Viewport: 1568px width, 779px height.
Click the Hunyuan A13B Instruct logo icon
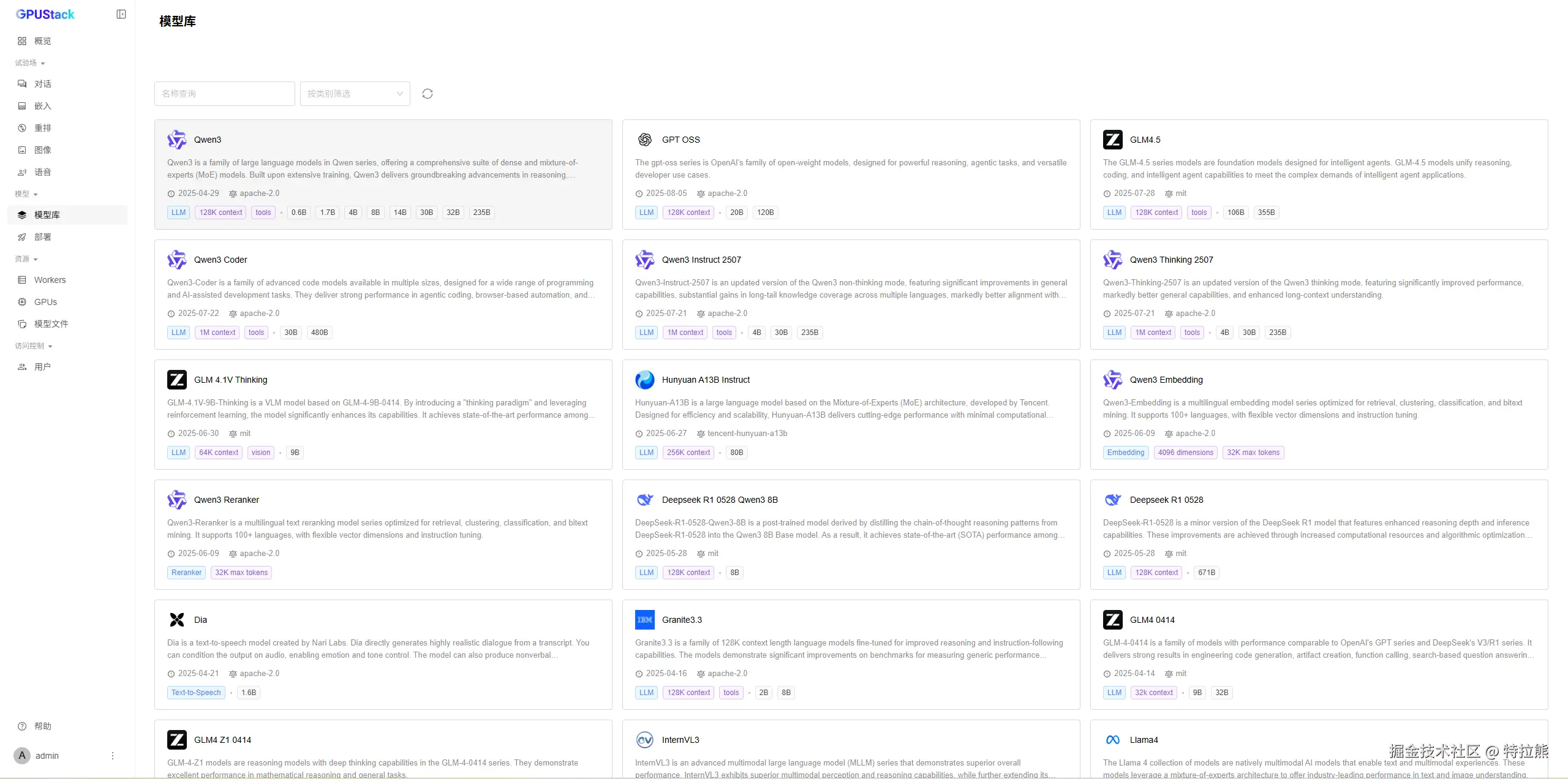644,380
